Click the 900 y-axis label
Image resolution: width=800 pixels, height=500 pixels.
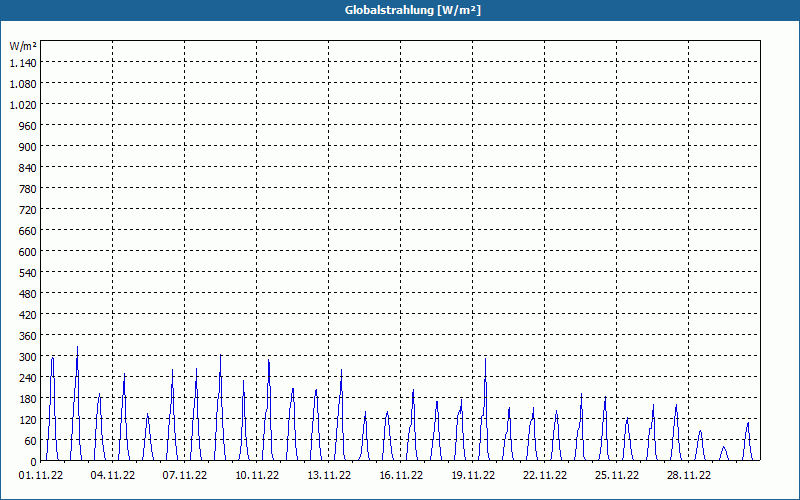click(28, 147)
